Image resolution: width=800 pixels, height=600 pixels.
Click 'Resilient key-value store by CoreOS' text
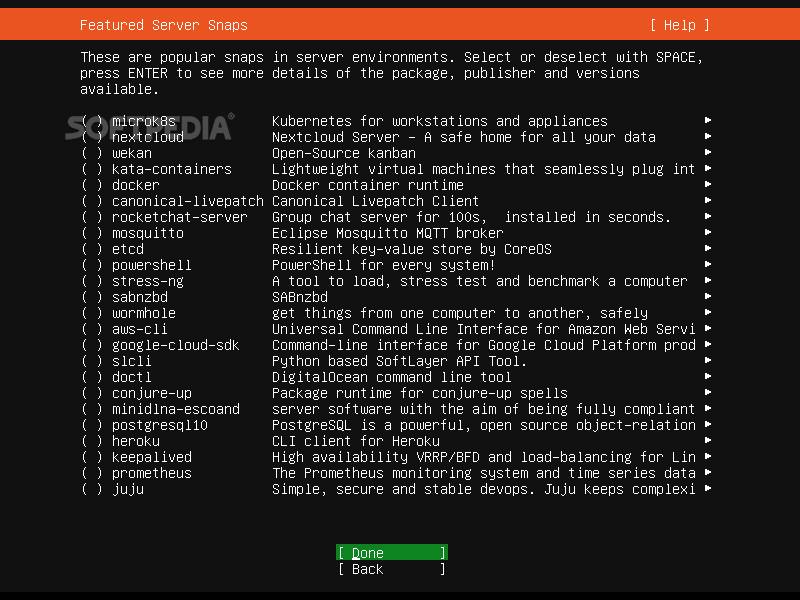(412, 249)
